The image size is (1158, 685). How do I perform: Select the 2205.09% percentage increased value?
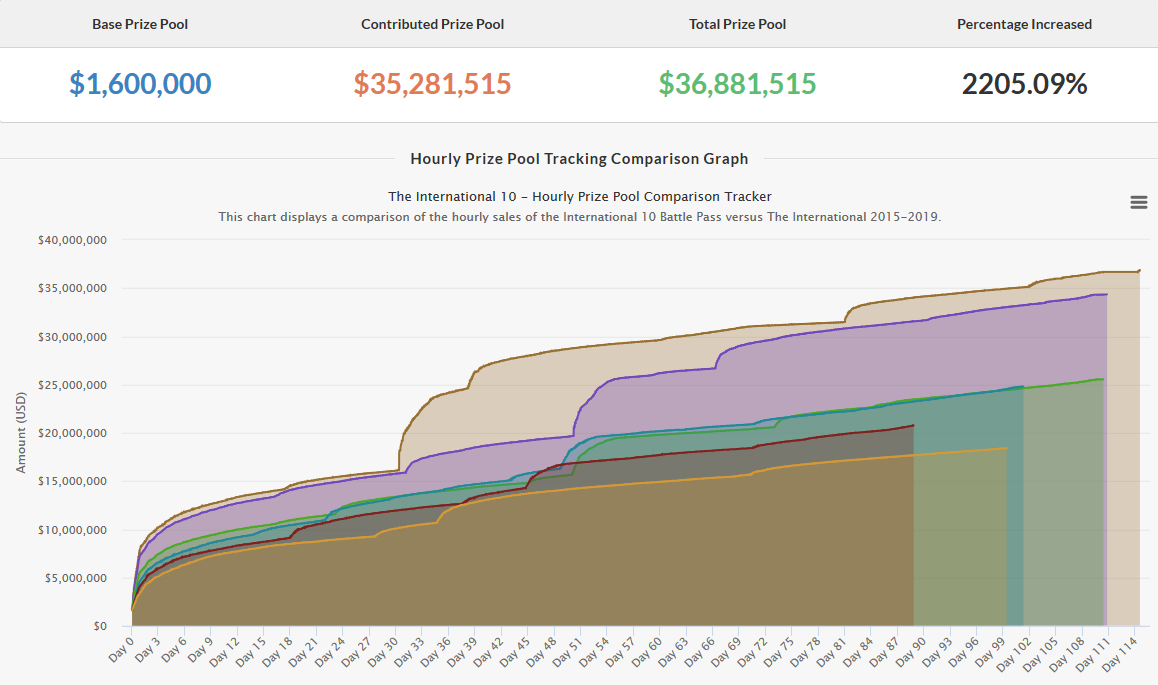click(x=1024, y=84)
